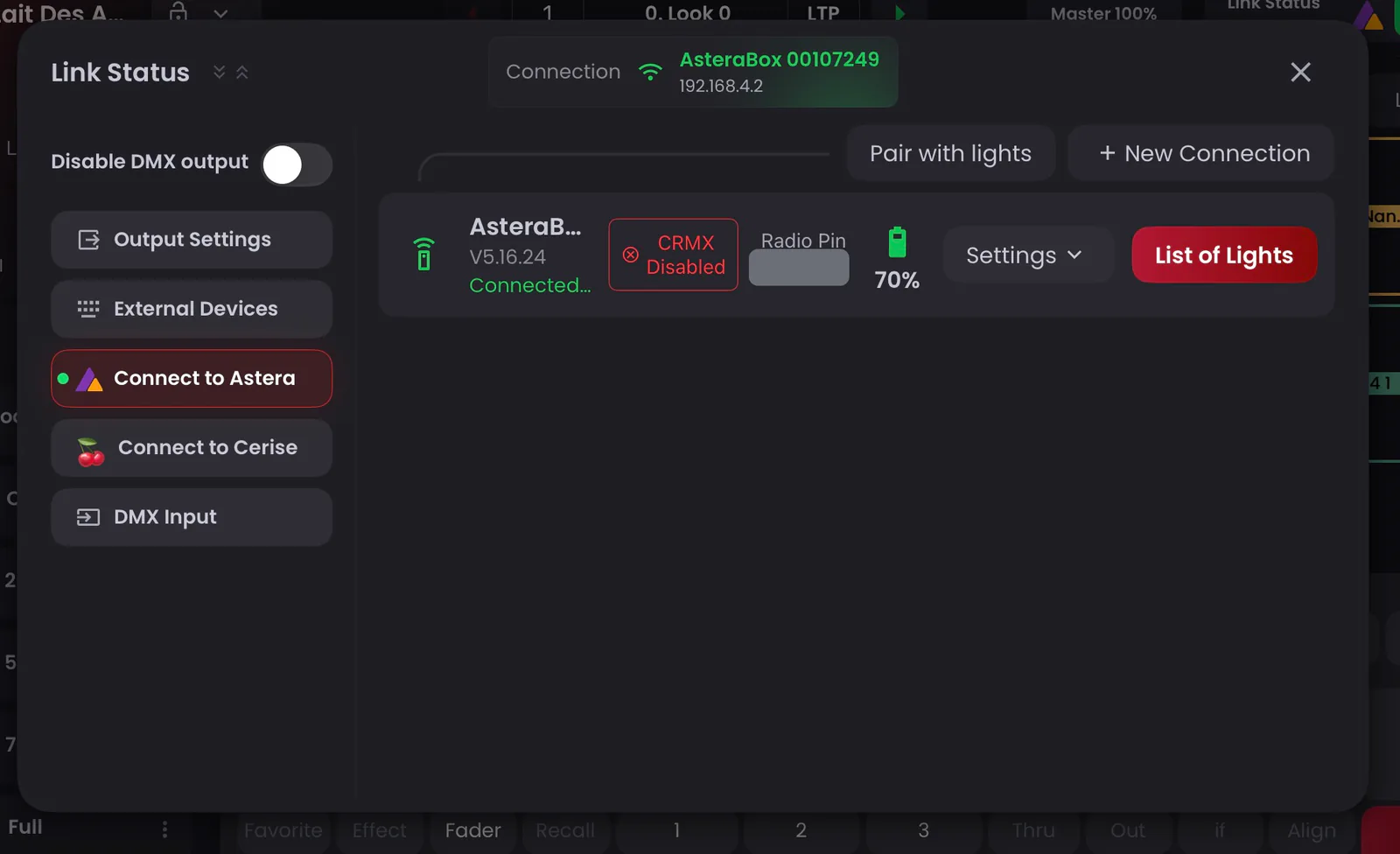Screen dimensions: 1400x854
Task: Click the IP address '192.168.4.2'
Action: tap(721, 86)
